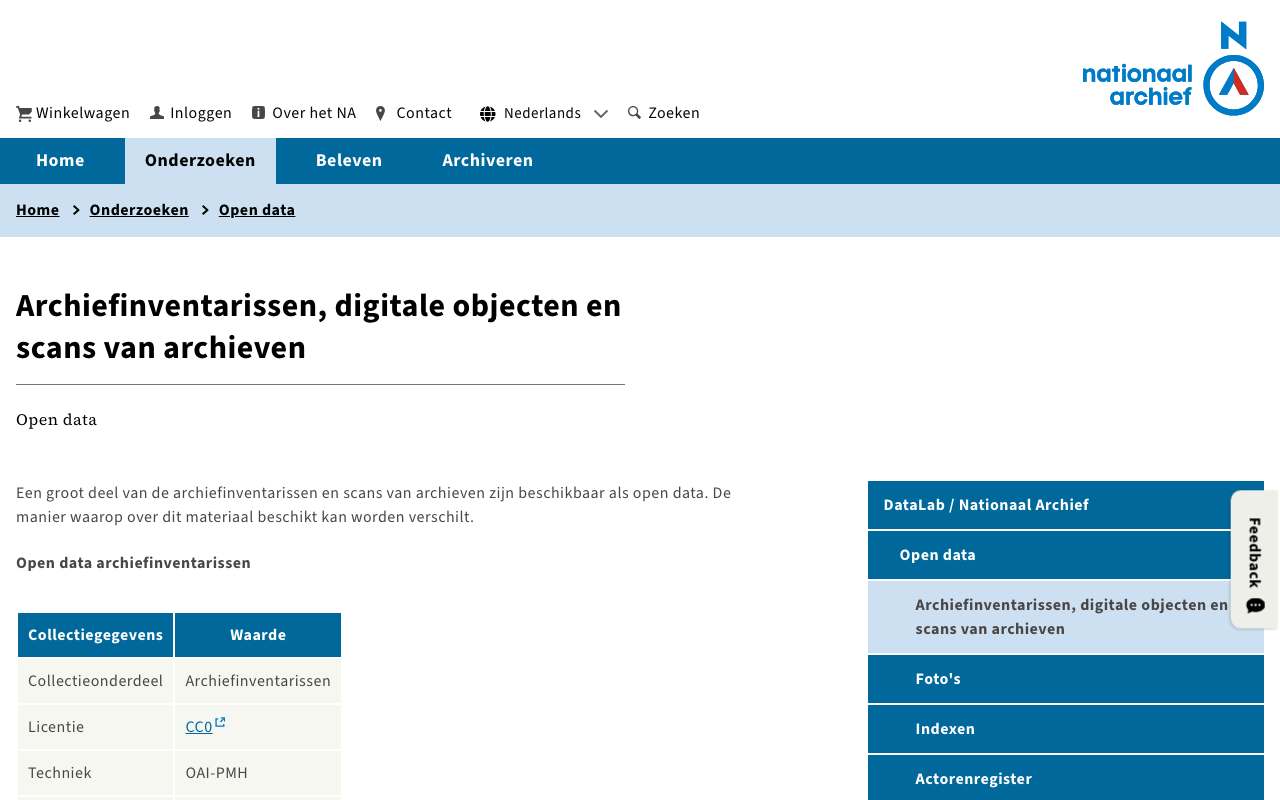Click the external link icon beside CC0

(x=220, y=722)
